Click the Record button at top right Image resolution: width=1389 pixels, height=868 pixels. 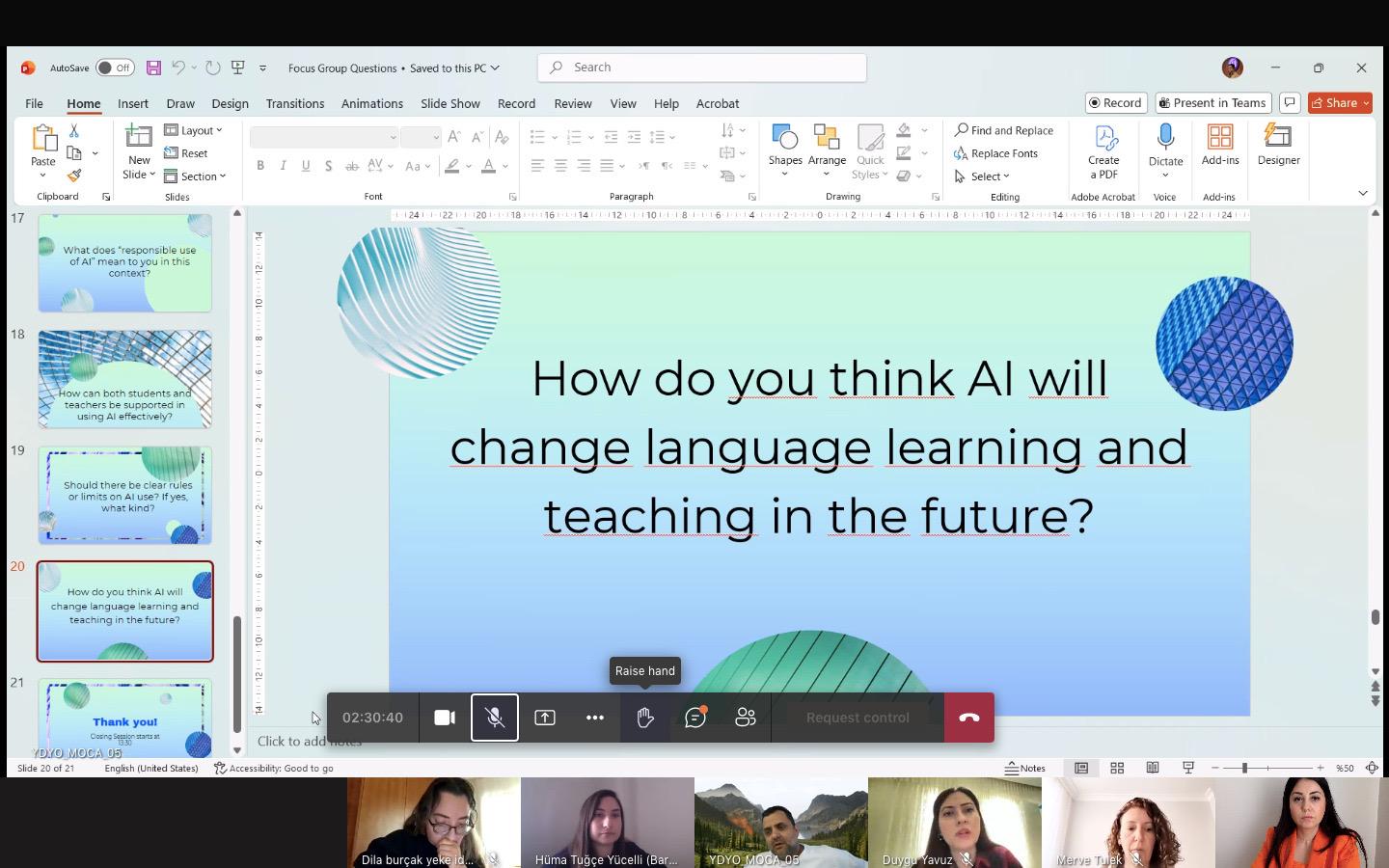tap(1115, 103)
